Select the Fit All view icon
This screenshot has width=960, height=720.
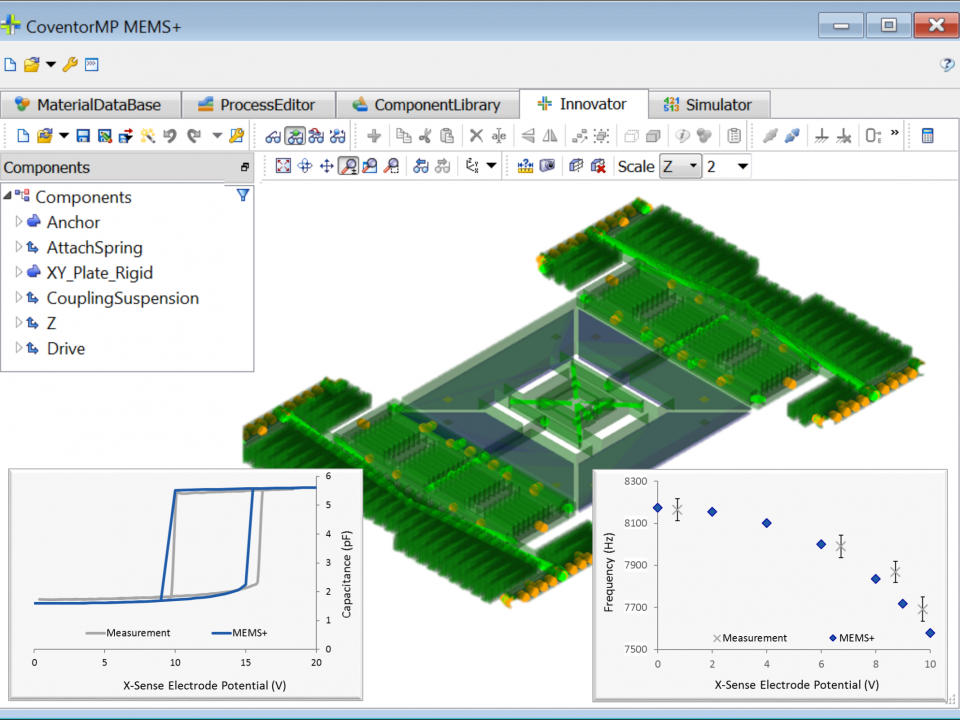point(283,167)
